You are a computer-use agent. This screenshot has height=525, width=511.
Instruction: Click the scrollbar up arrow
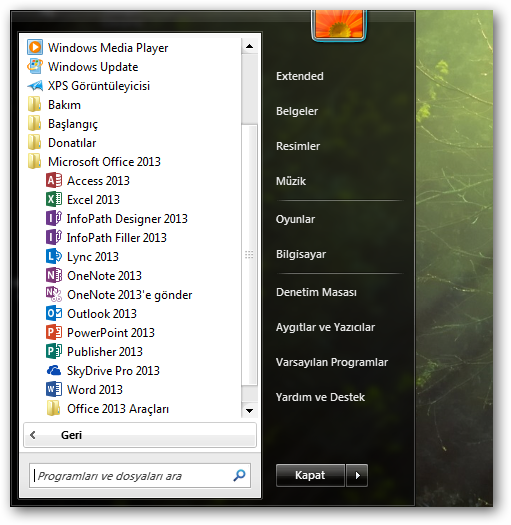coord(249,46)
